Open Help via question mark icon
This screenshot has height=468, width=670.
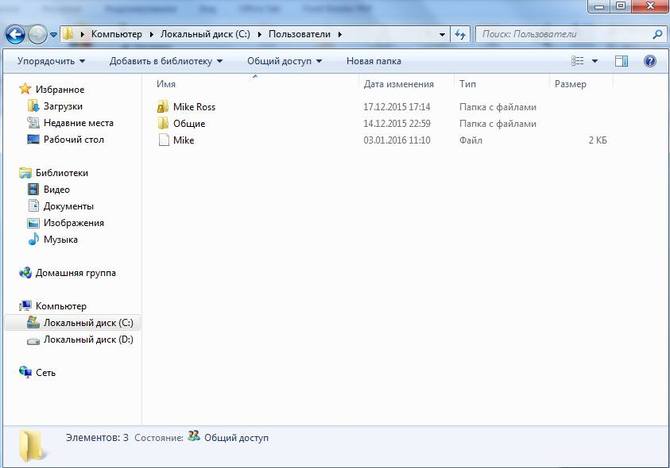coord(650,61)
